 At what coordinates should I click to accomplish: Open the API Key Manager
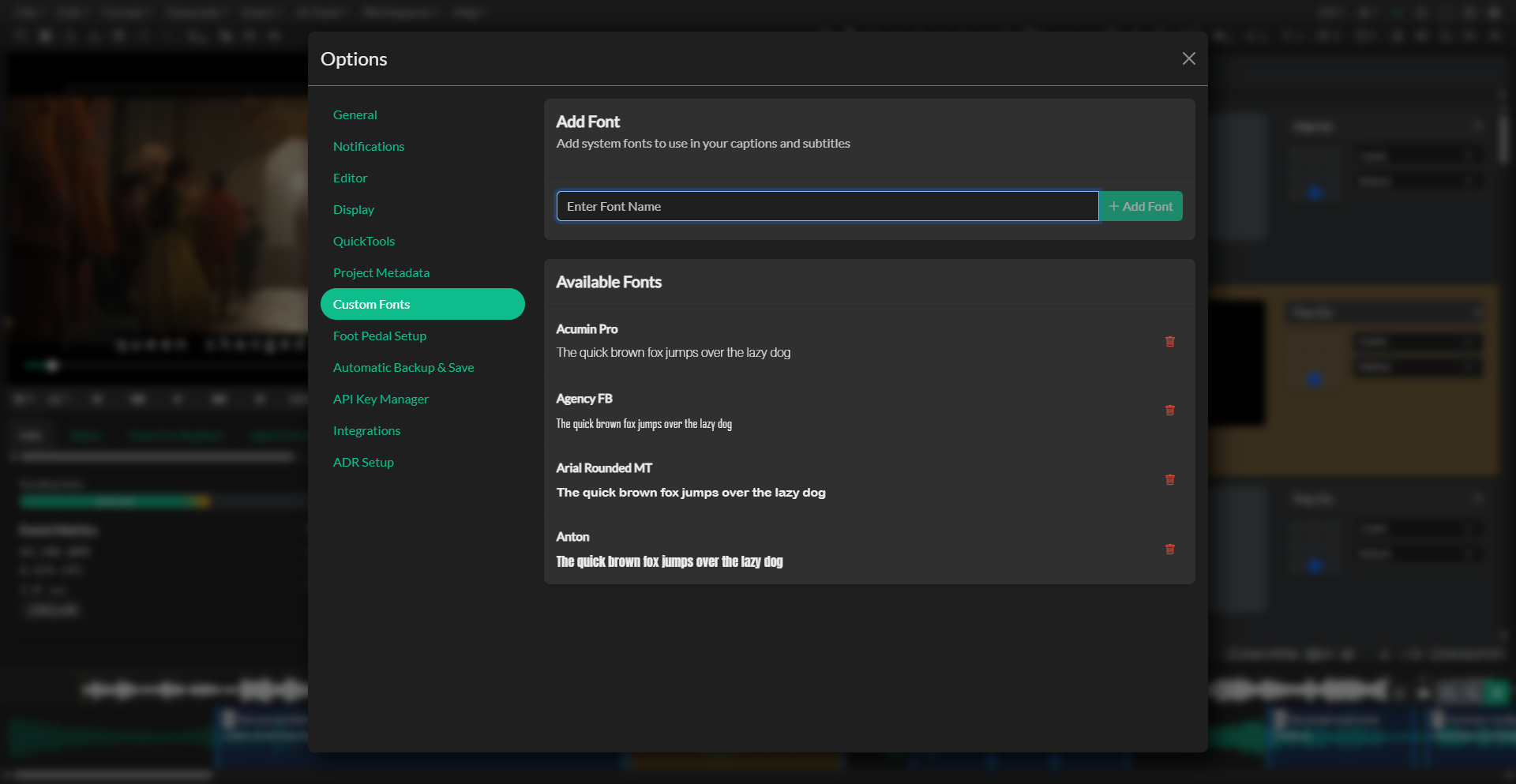pos(381,399)
